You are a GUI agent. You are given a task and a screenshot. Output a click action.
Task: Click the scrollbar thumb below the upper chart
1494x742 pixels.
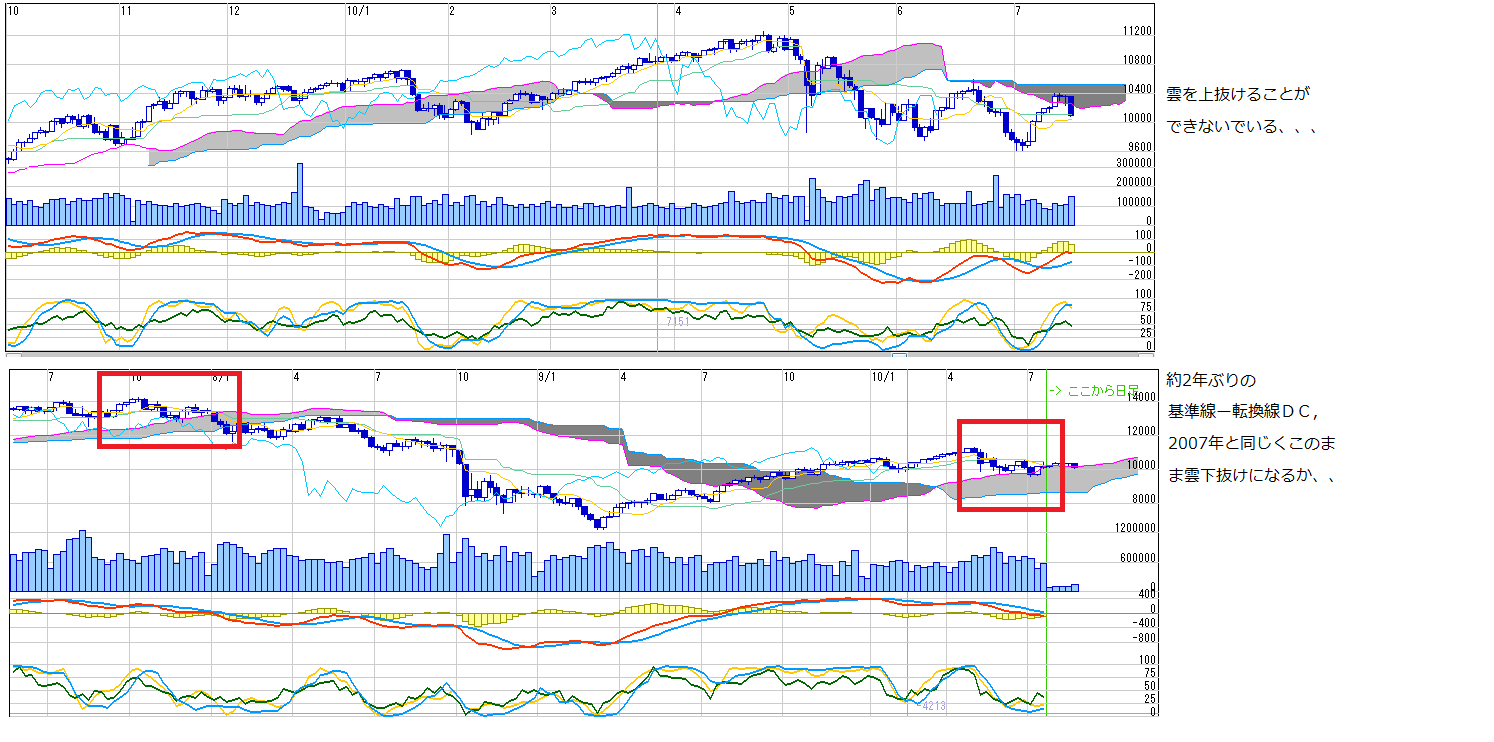click(899, 354)
